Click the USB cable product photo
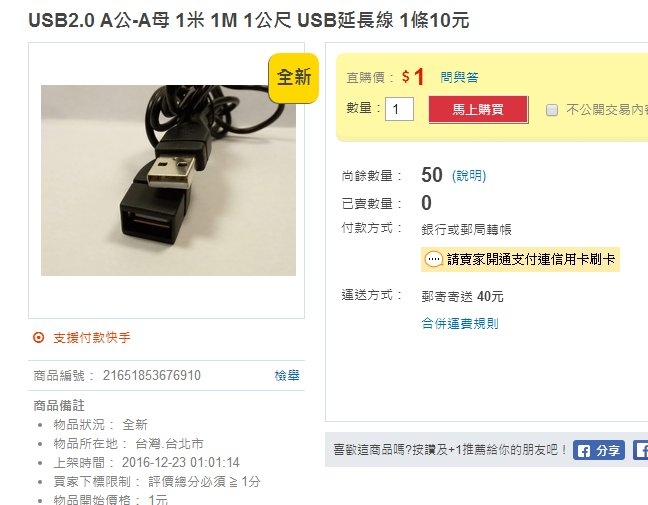The height and width of the screenshot is (505, 648). pos(168,180)
